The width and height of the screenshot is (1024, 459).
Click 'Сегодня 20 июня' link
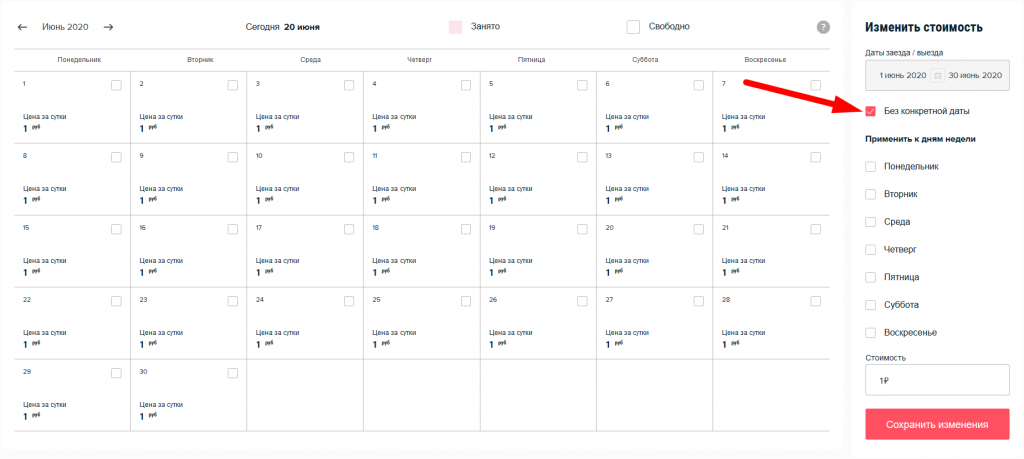[x=282, y=27]
